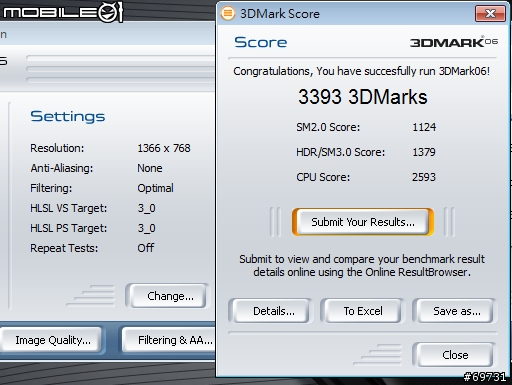Export the score with To Excel
This screenshot has width=512, height=385.
coord(363,311)
